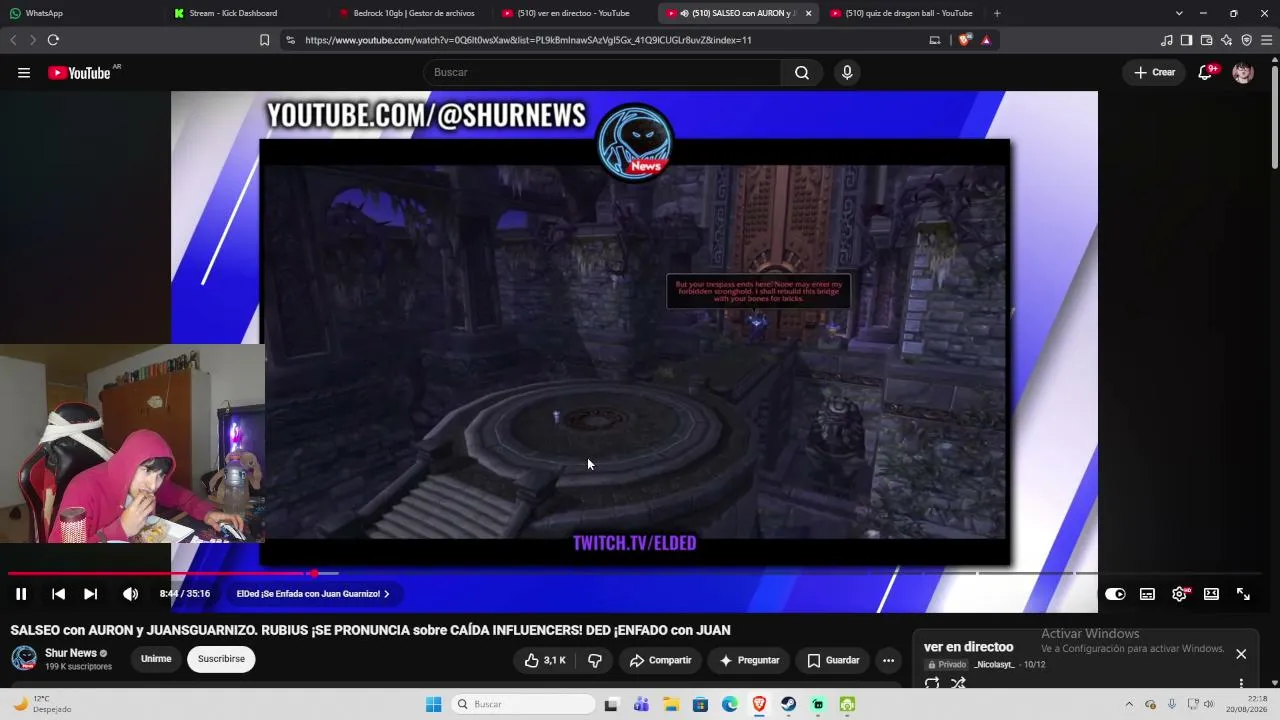The width and height of the screenshot is (1280, 720).
Task: Click the Unirme button
Action: 156,660
